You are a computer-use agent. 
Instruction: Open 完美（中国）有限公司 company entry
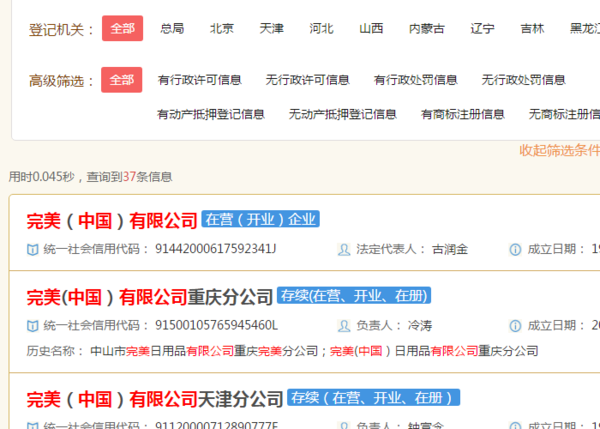[x=112, y=221]
